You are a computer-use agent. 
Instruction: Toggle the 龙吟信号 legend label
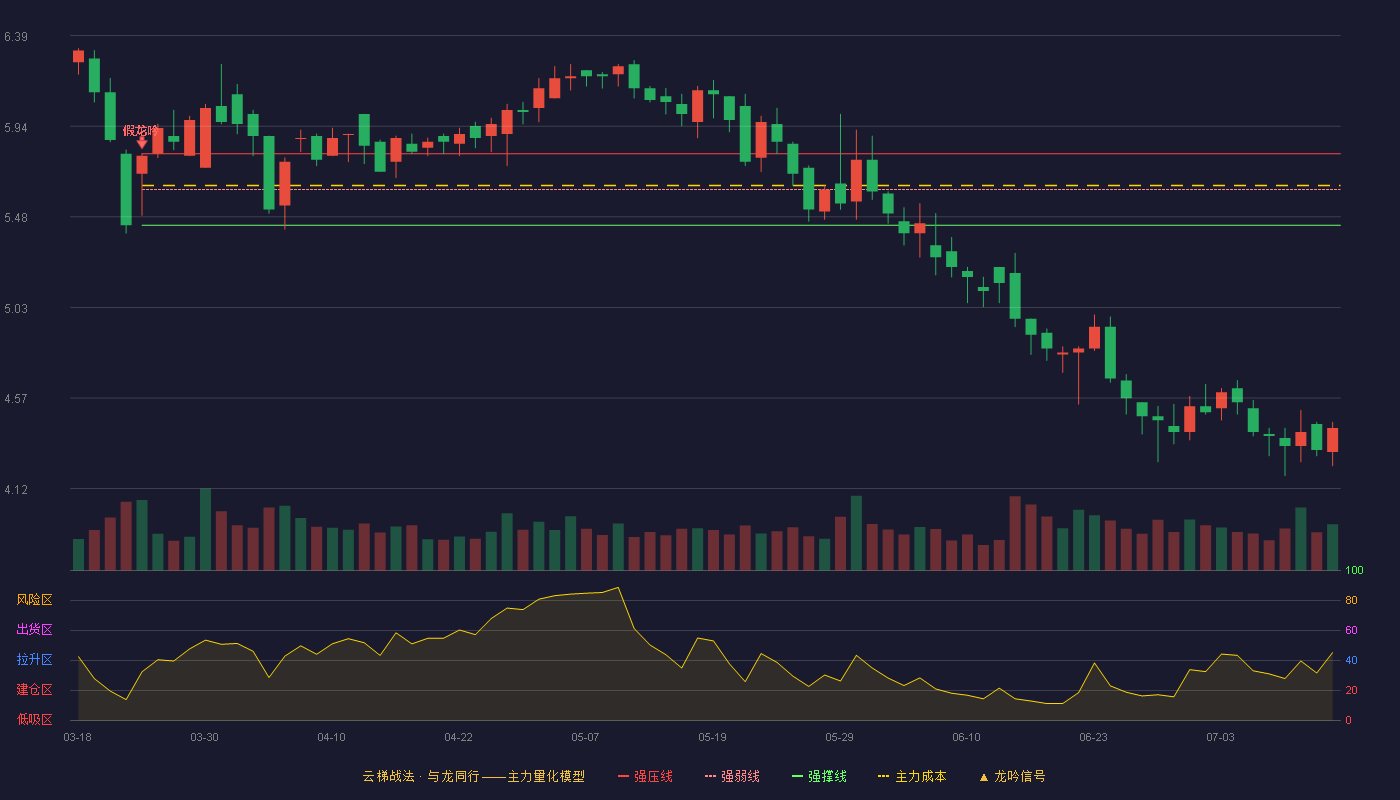pos(1019,776)
